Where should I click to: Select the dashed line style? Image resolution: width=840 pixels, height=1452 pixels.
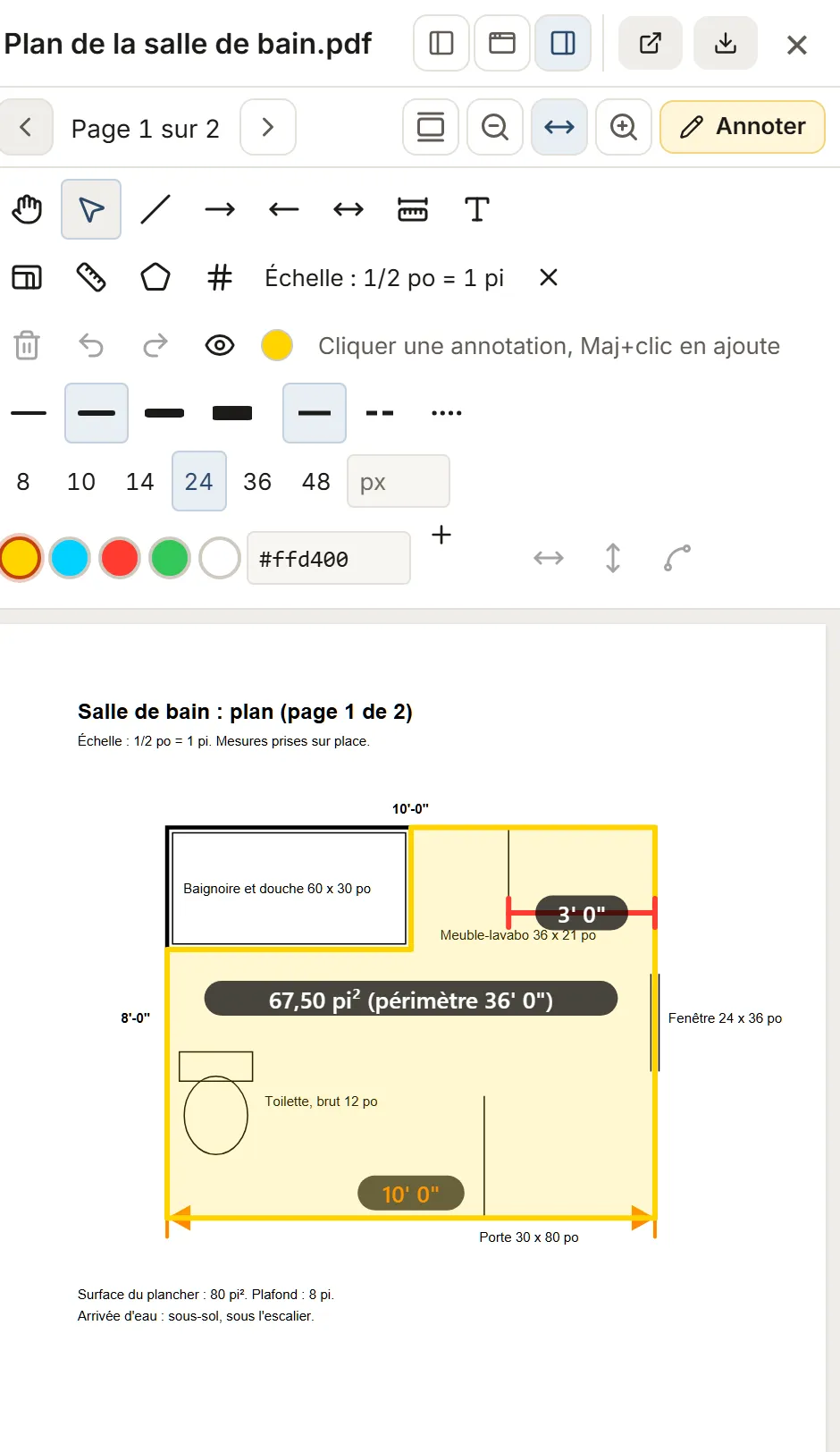tap(380, 413)
